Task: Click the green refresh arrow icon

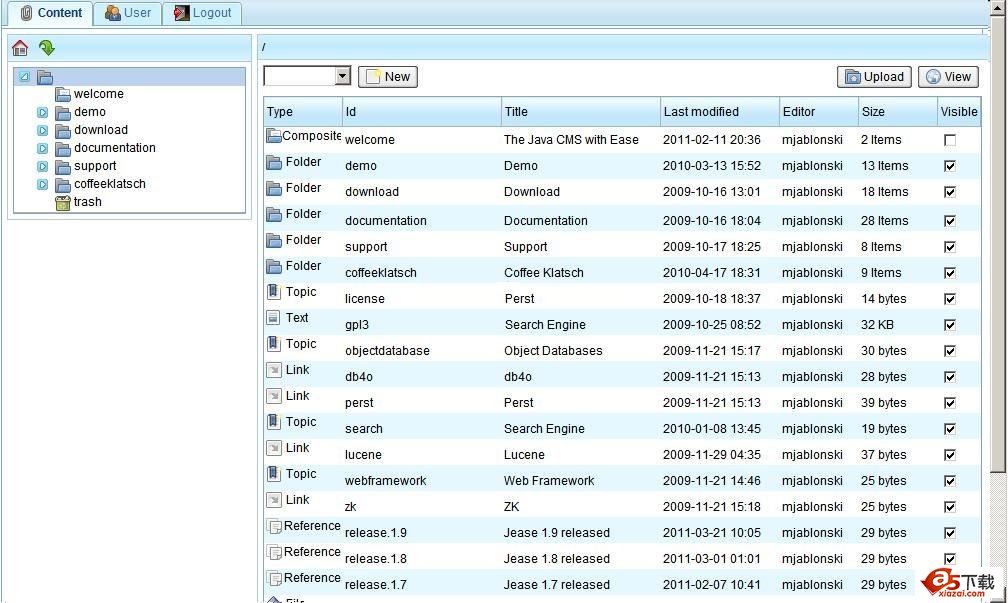Action: [x=47, y=48]
